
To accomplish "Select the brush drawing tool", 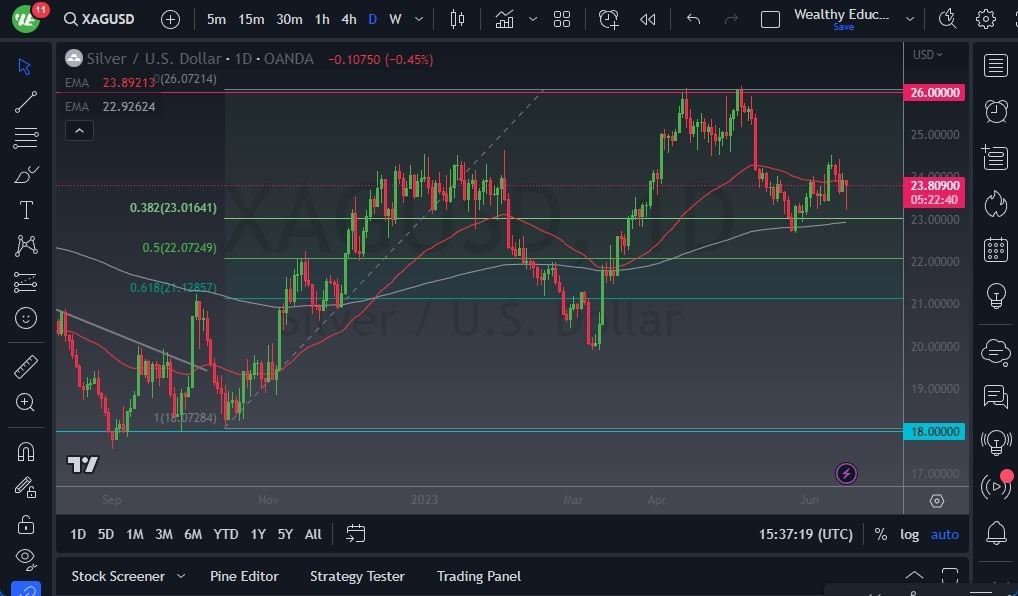I will coord(26,174).
